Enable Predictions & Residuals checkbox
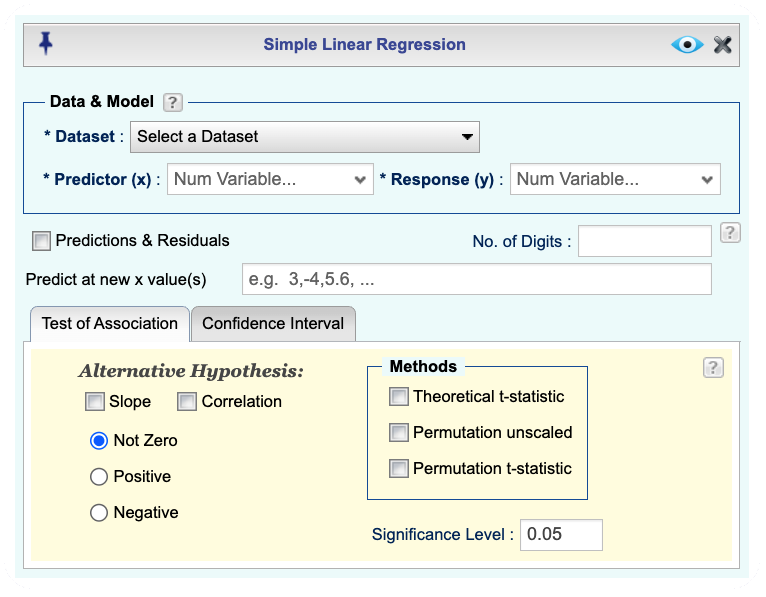This screenshot has height=597, width=766. (41, 241)
